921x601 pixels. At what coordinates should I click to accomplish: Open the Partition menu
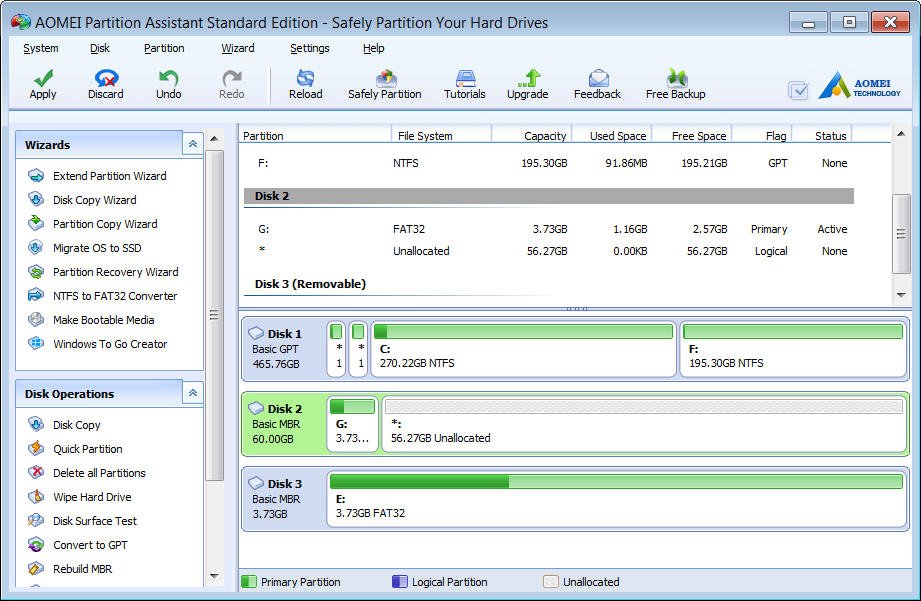[x=164, y=48]
